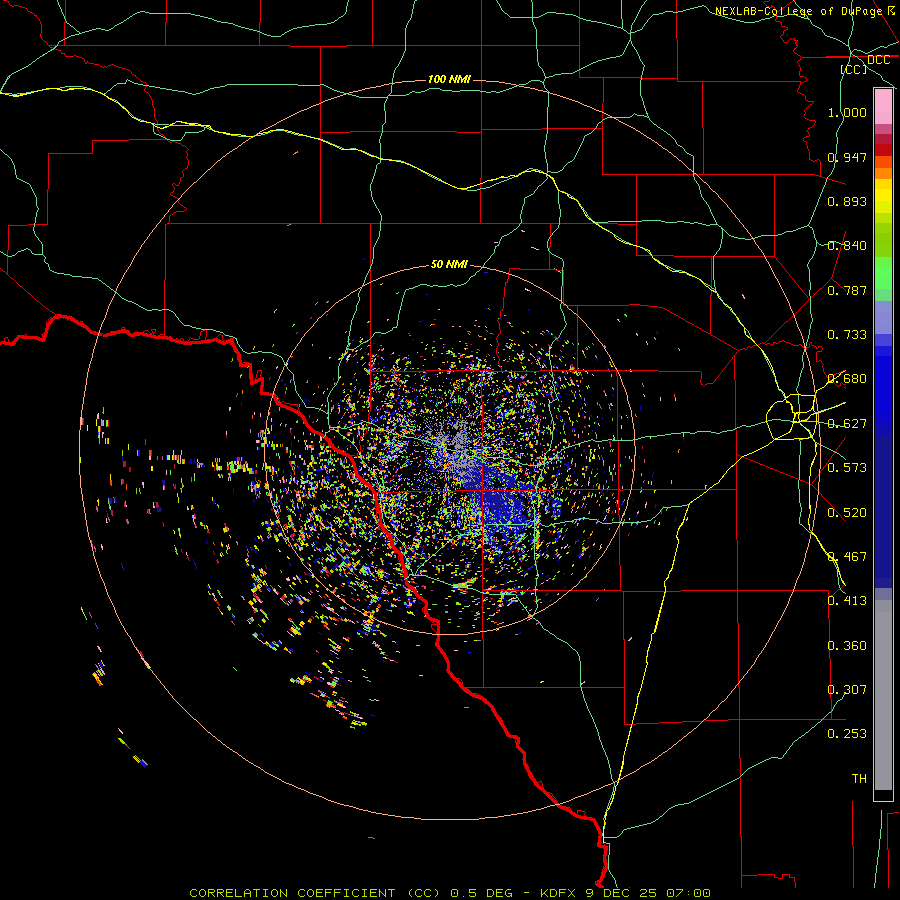Click the 0.360 scale value
Image resolution: width=900 pixels, height=900 pixels.
847,646
